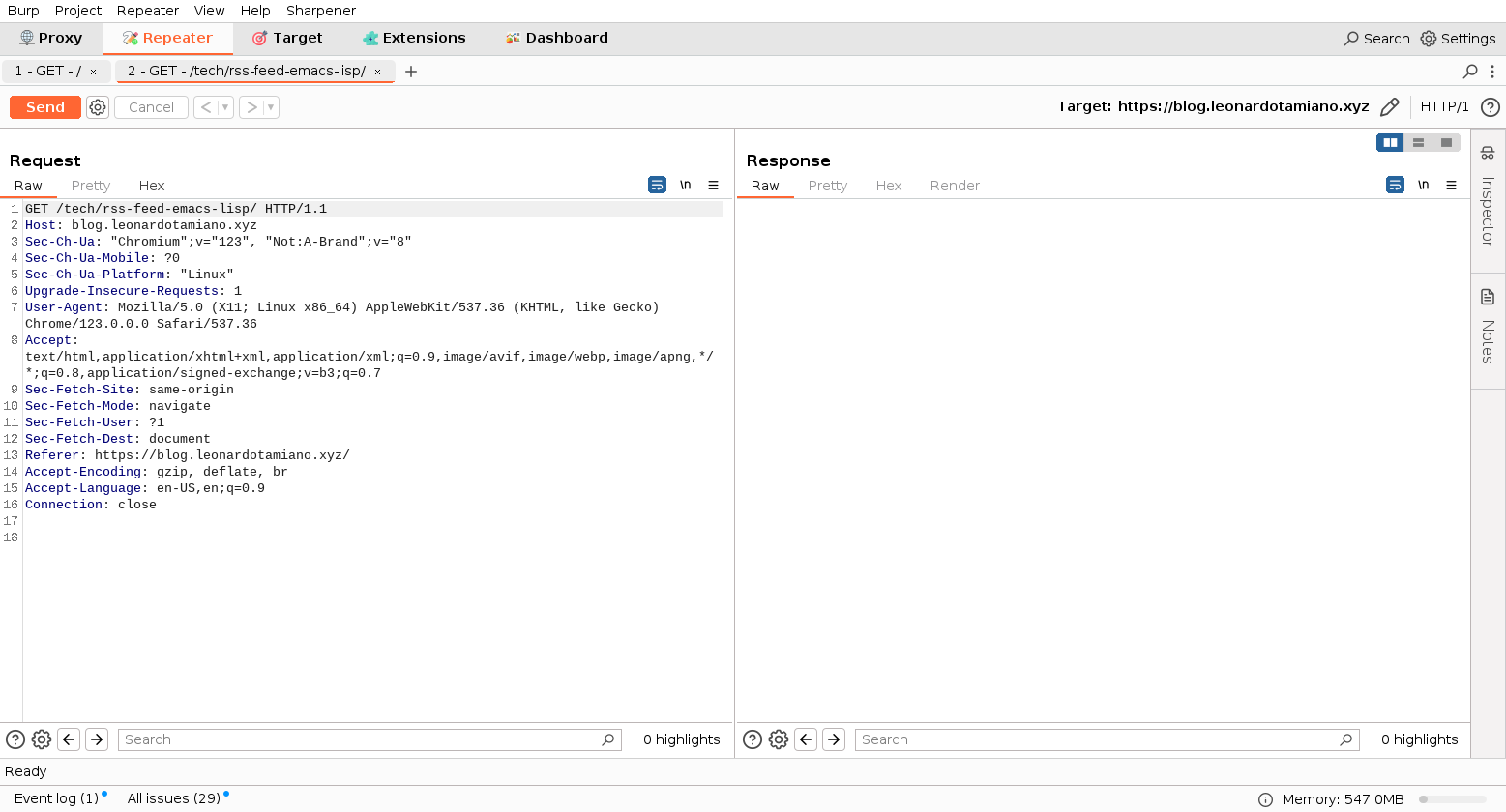Close the rss-feed-emacs-lisp Repeater tab

click(x=377, y=72)
